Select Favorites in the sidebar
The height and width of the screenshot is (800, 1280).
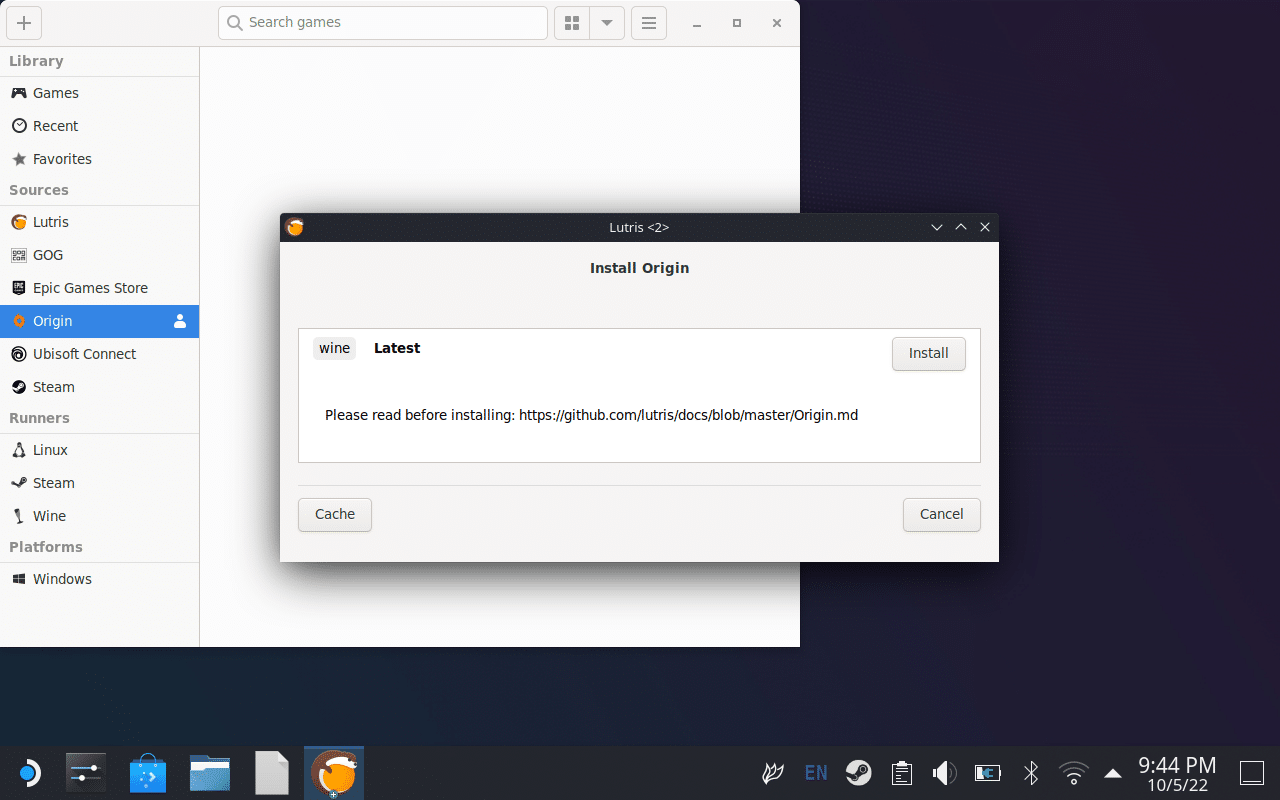(x=99, y=159)
